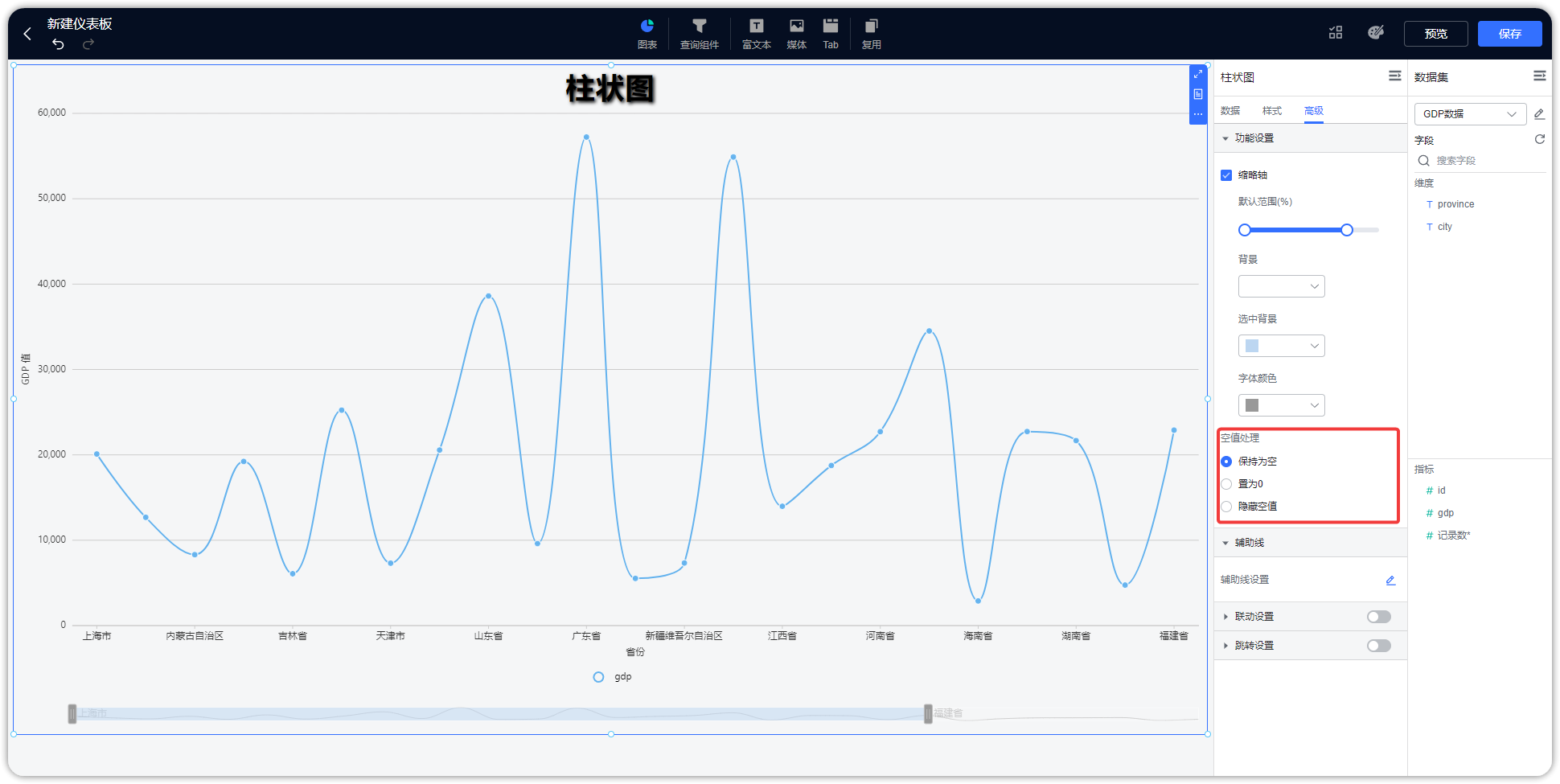Click the 省份 x-axis title
1560x784 pixels.
[x=635, y=652]
